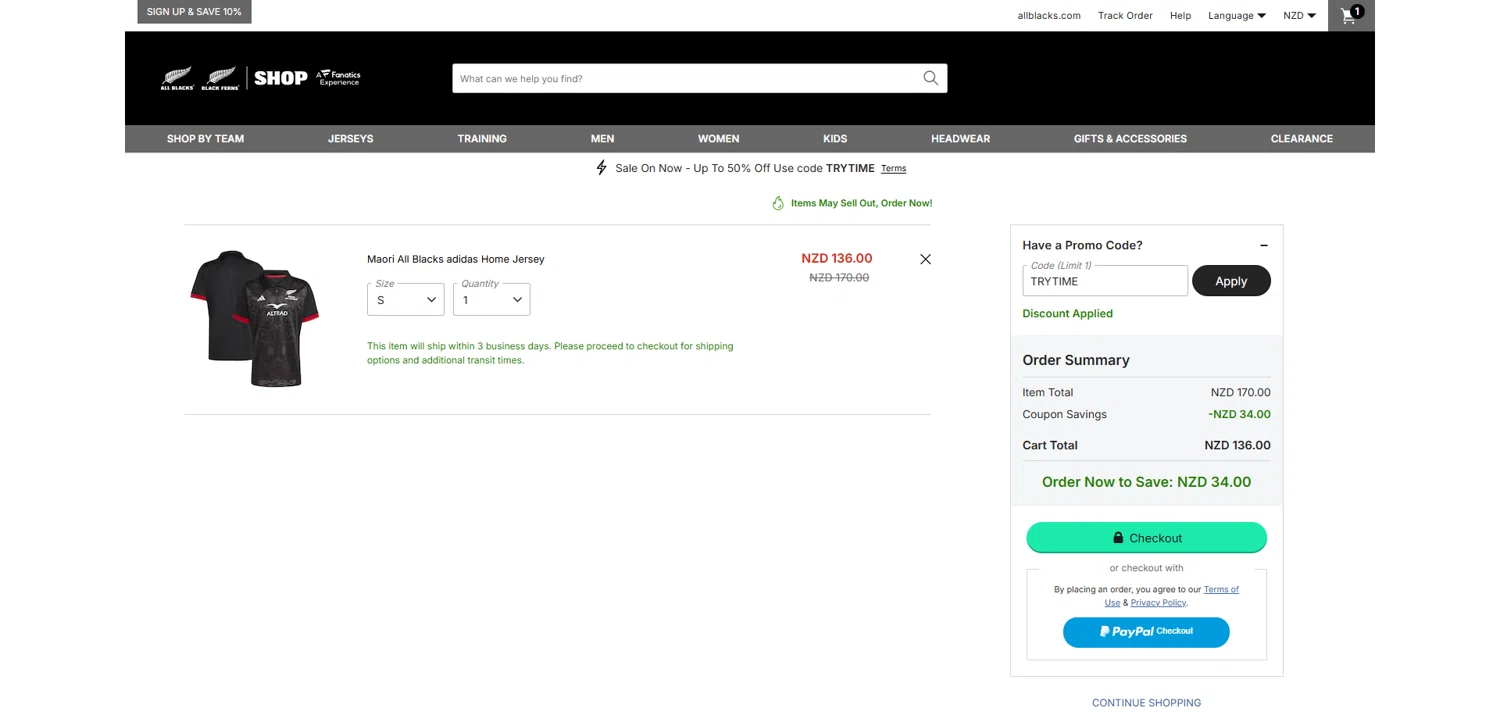Checkout with the PayPal button

click(1146, 632)
